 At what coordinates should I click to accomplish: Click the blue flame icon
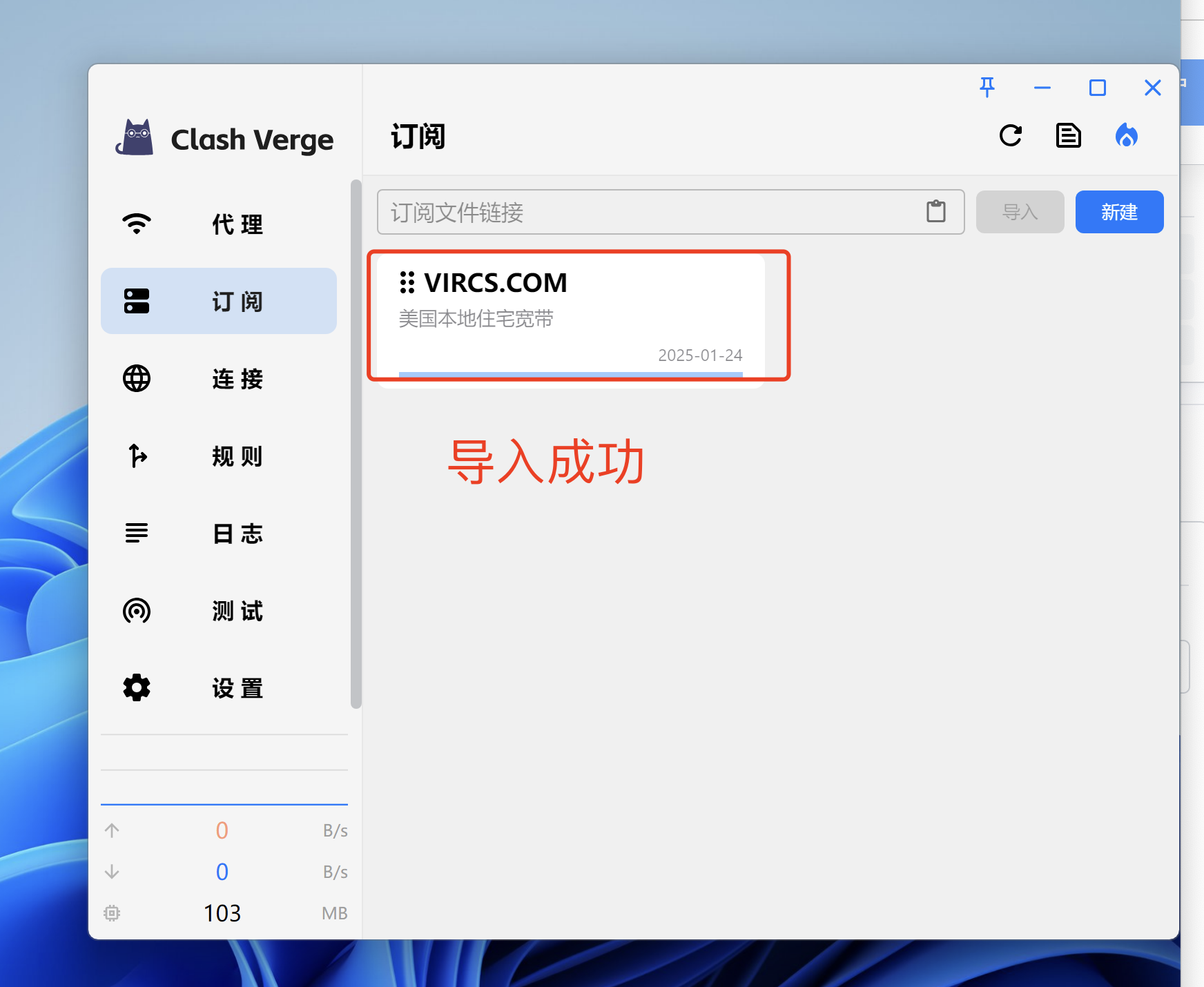(x=1126, y=136)
